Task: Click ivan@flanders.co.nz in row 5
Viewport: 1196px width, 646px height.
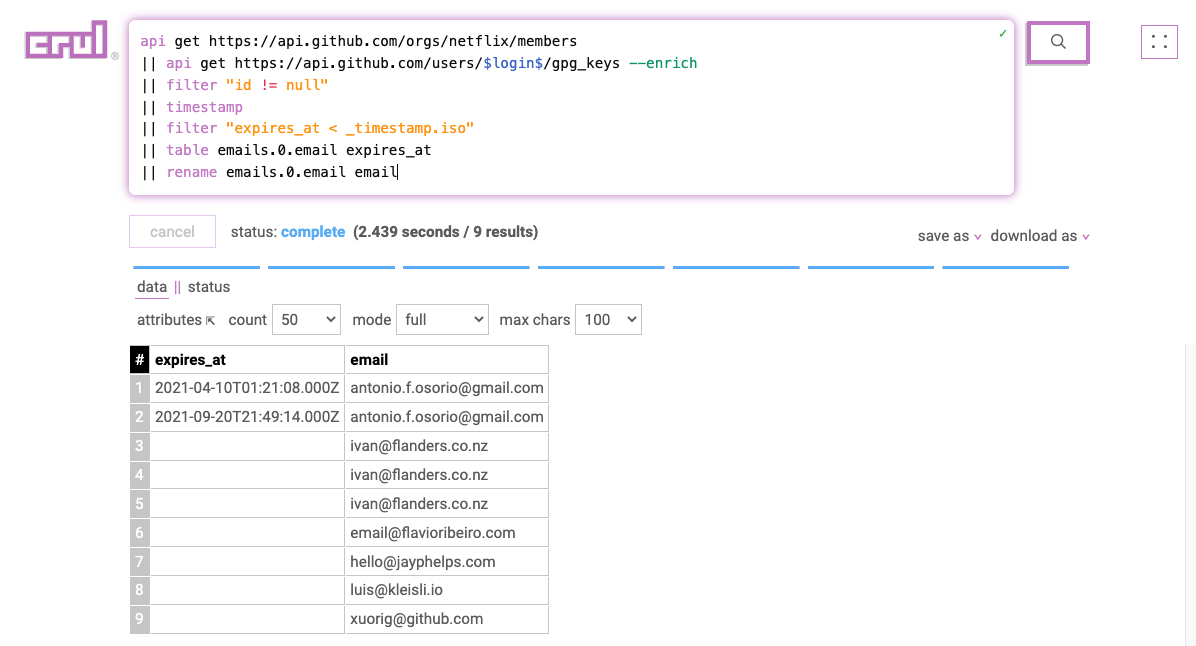Action: [446, 504]
